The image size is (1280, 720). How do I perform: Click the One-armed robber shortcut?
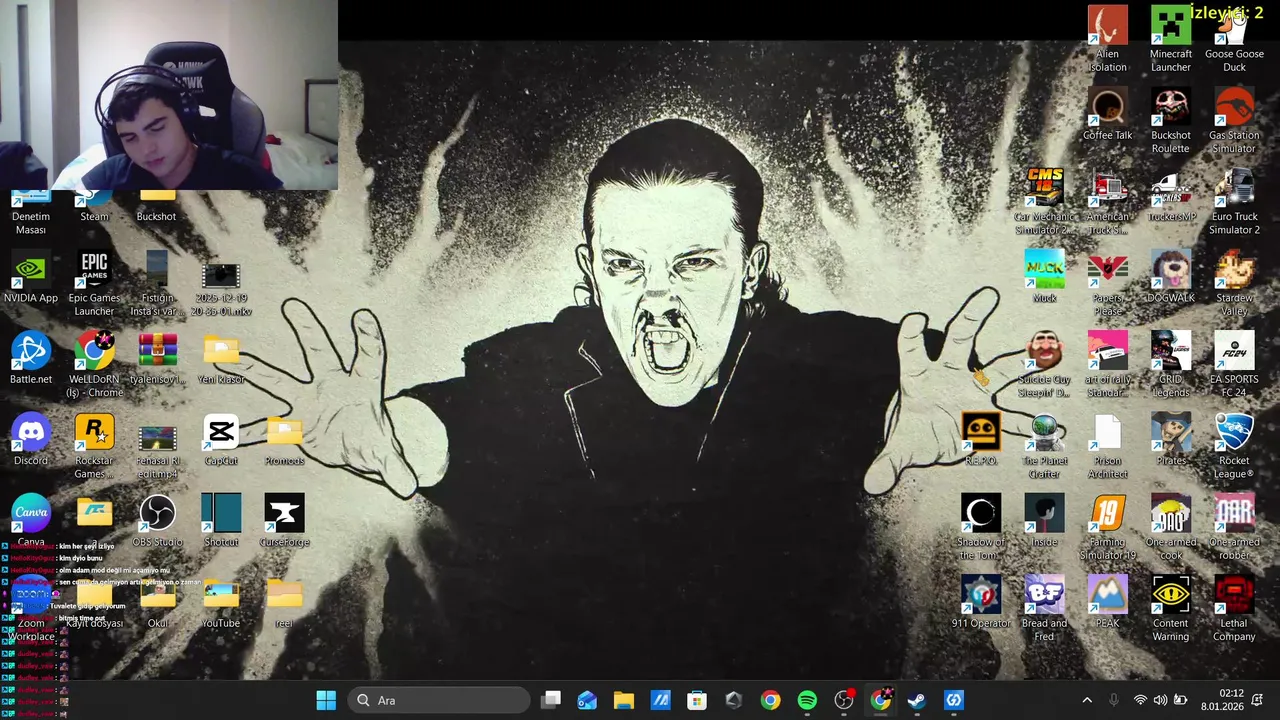[1234, 527]
